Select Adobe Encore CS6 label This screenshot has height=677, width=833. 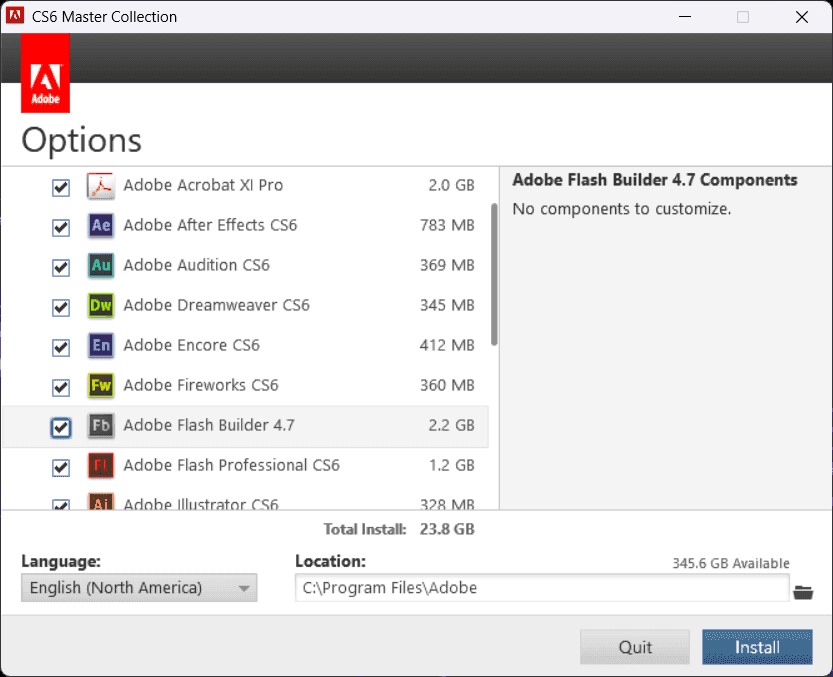pos(192,345)
